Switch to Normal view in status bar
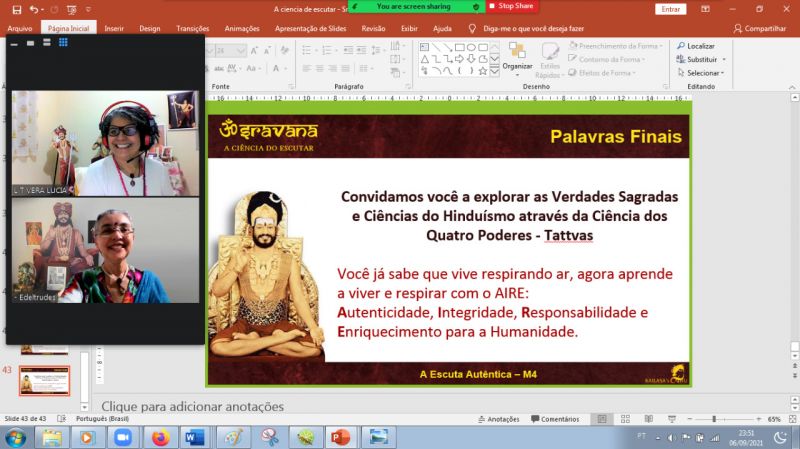 (x=602, y=419)
